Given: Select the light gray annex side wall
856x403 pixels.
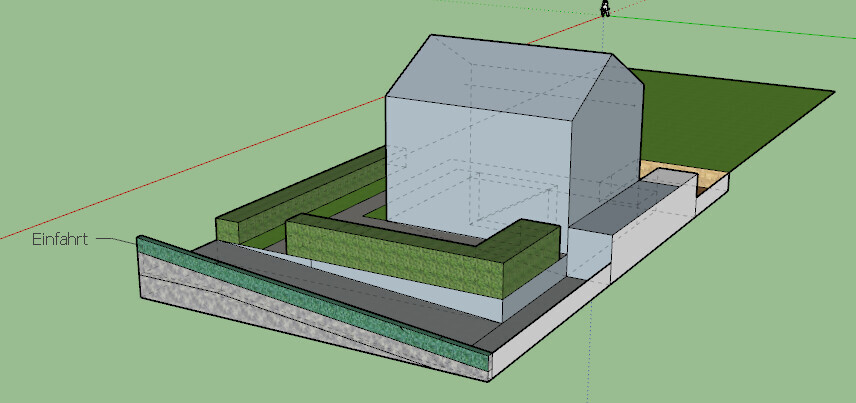Looking at the screenshot, I should [x=650, y=228].
